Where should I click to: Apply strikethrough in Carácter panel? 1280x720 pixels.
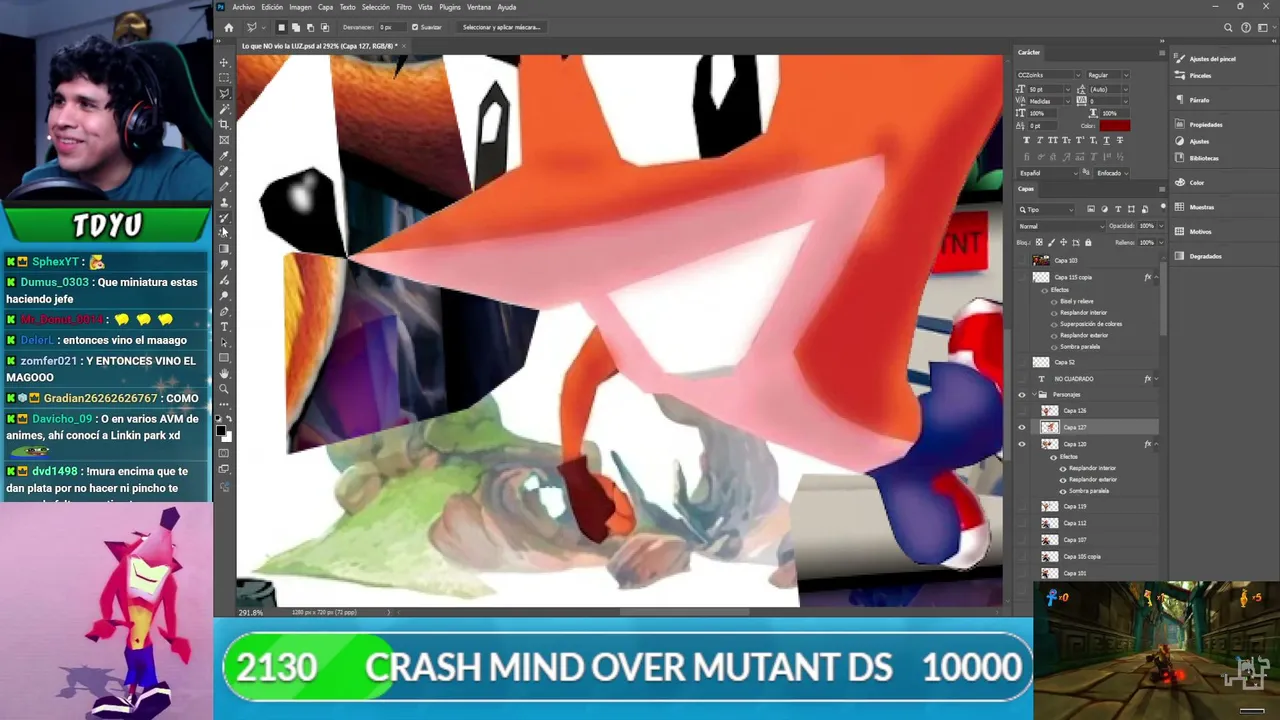point(1119,140)
